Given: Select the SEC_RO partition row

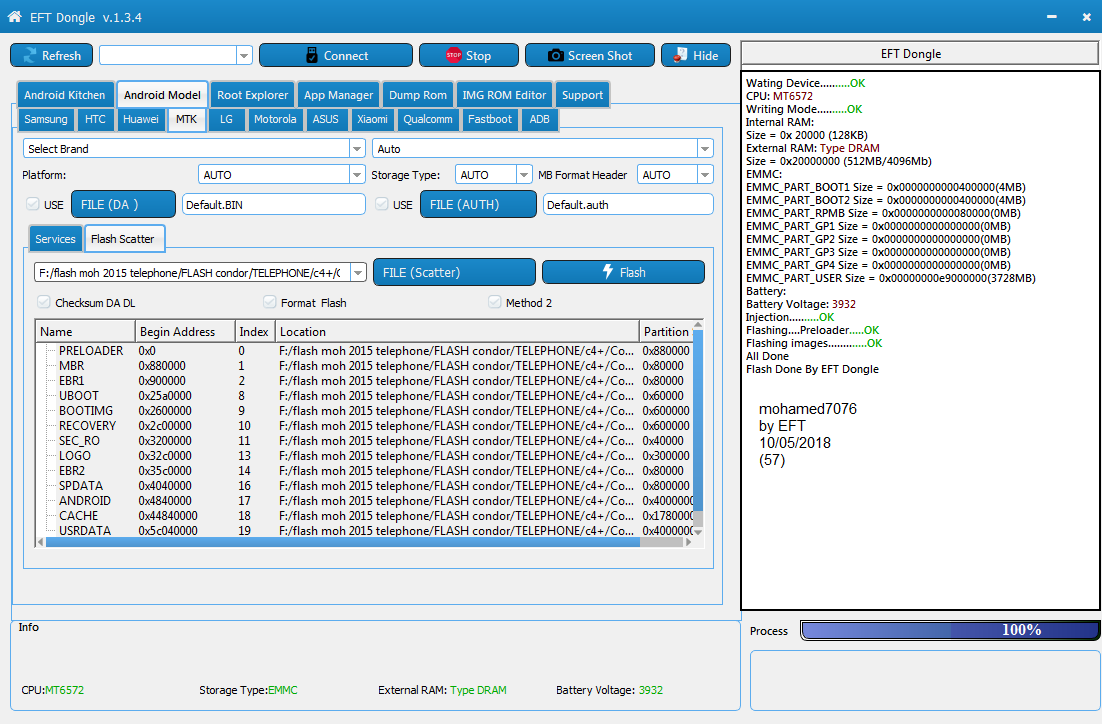Looking at the screenshot, I should tap(364, 441).
